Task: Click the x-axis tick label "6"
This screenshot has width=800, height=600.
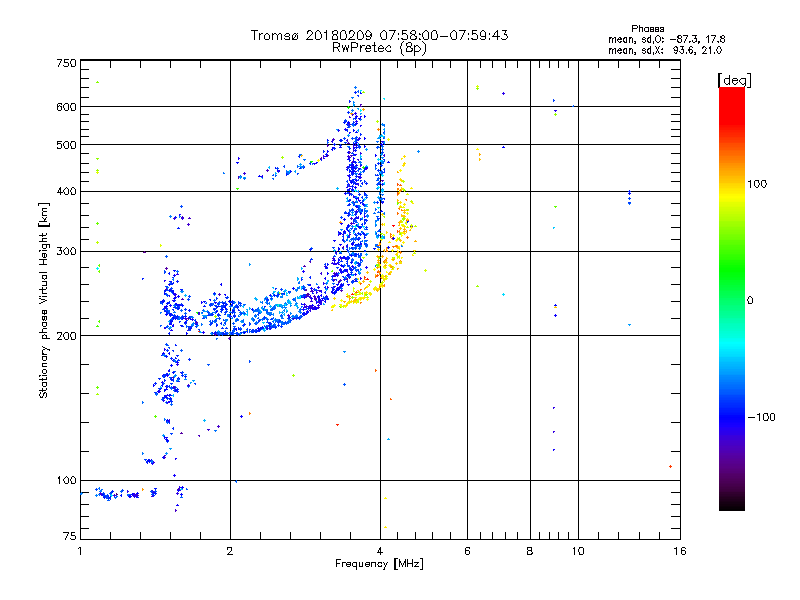Action: [467, 551]
